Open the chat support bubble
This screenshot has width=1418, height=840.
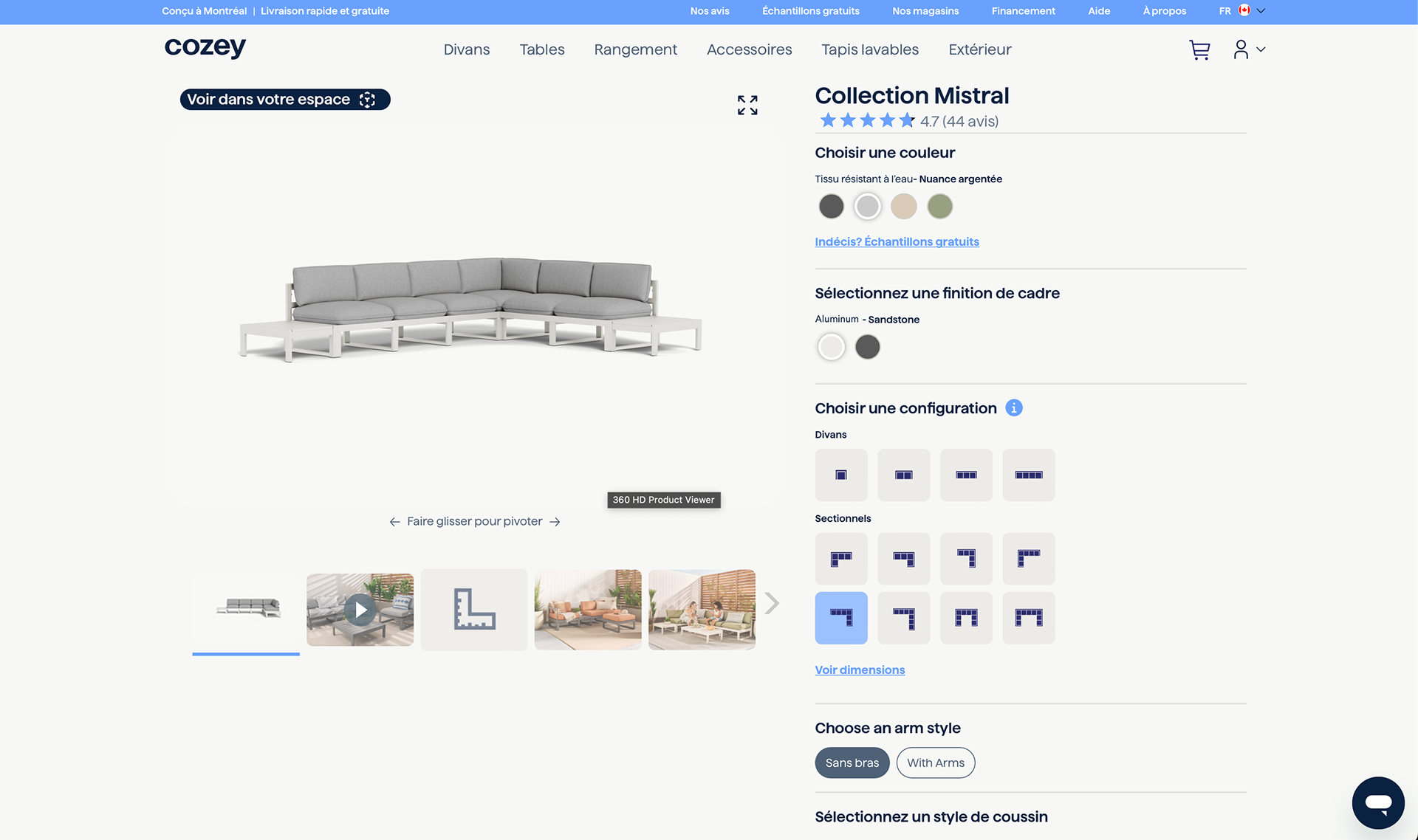pos(1378,802)
